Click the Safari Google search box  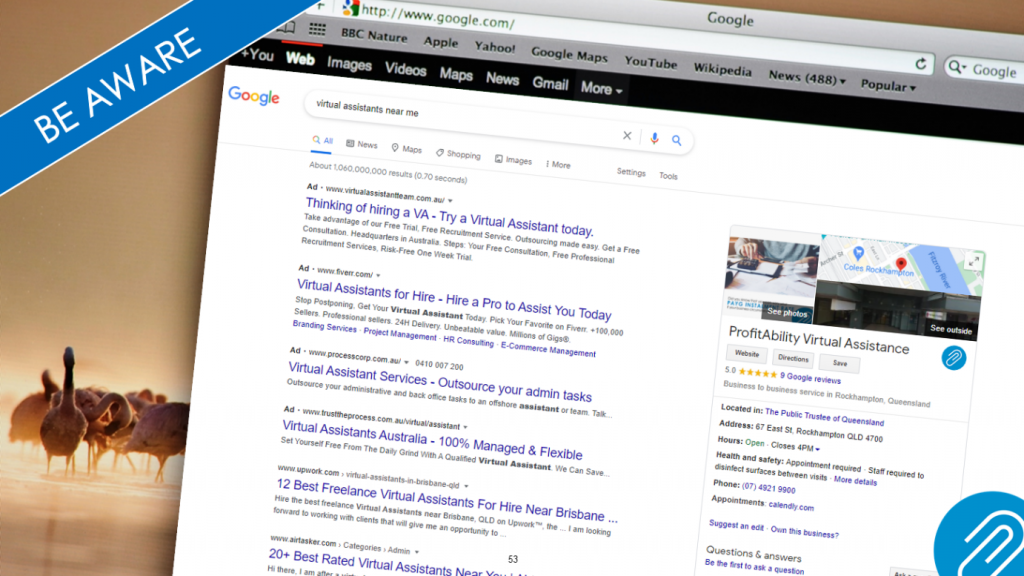point(983,69)
